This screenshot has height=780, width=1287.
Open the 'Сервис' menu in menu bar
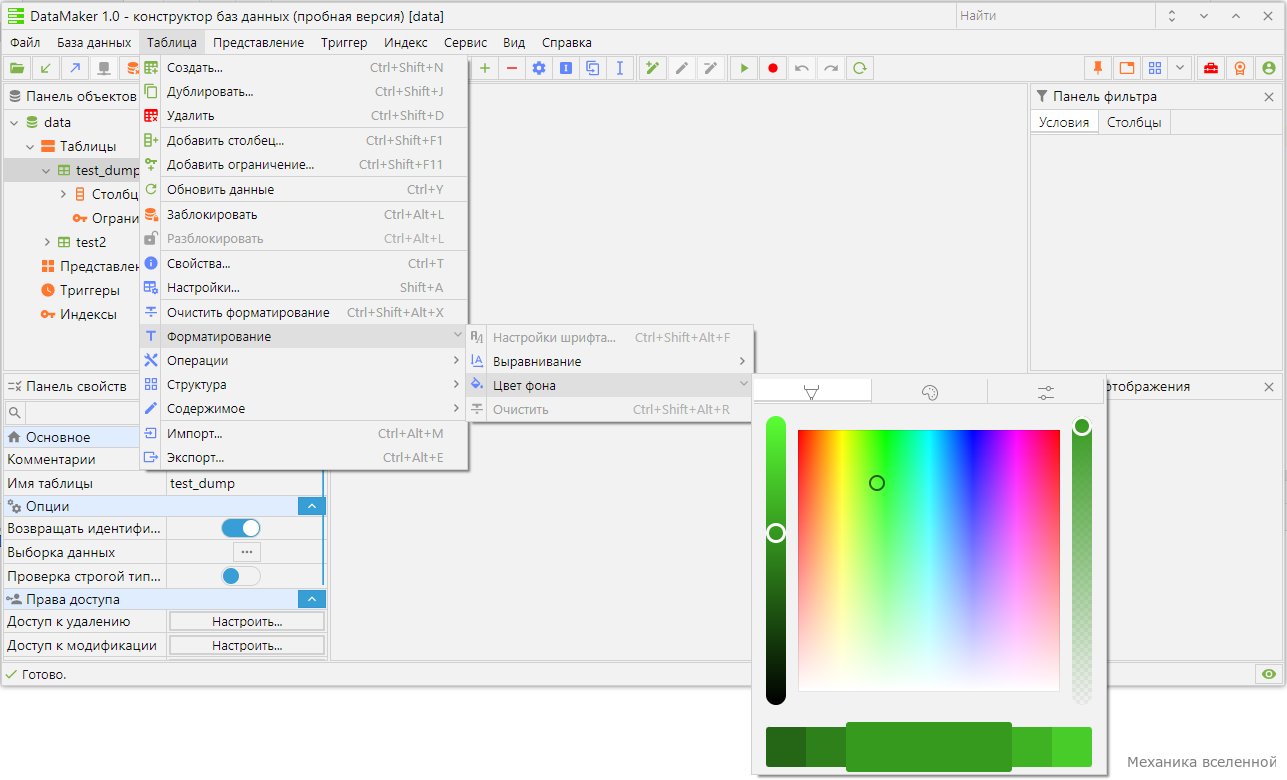coord(465,42)
